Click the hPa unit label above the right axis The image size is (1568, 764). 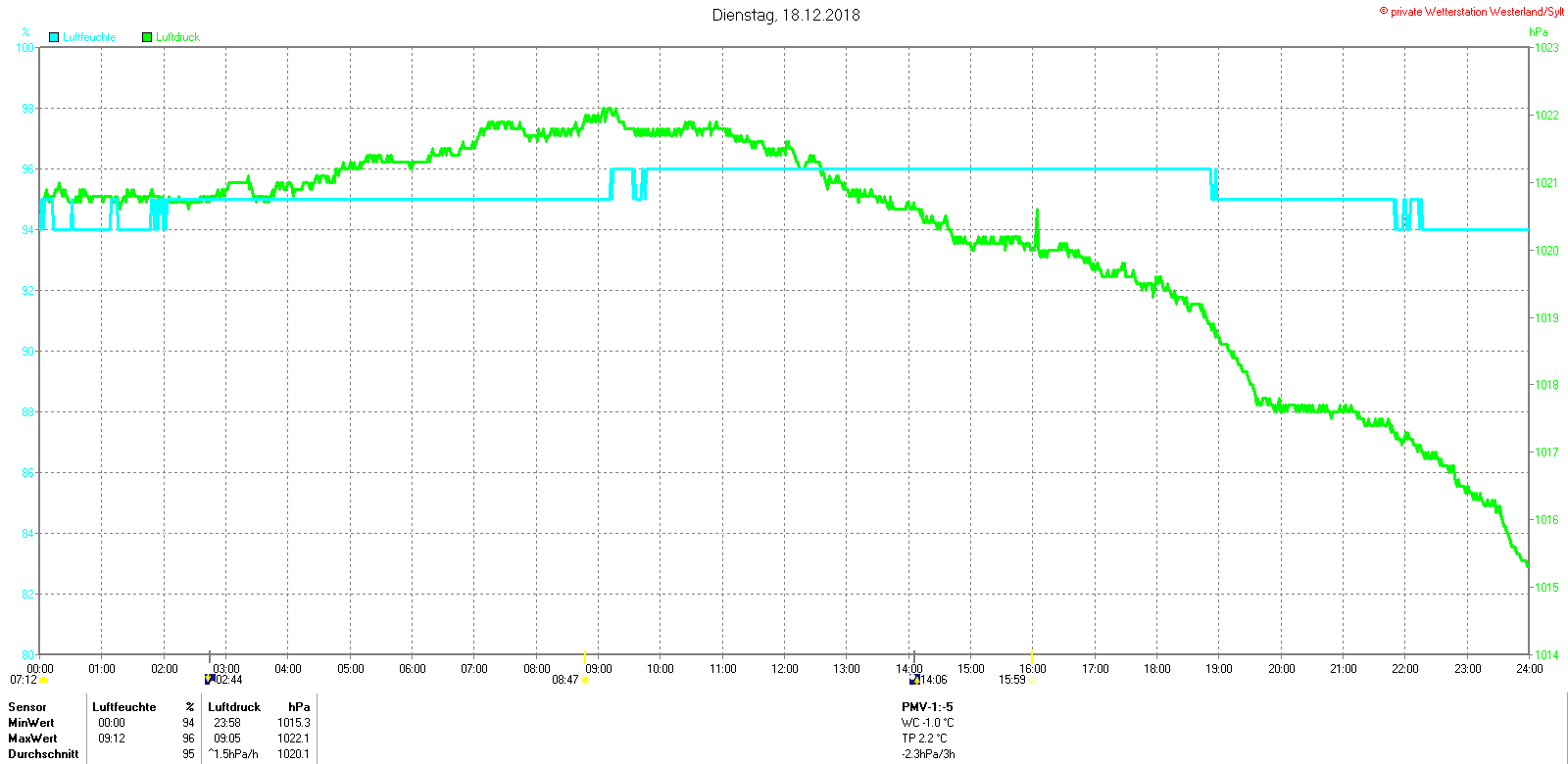point(1539,32)
